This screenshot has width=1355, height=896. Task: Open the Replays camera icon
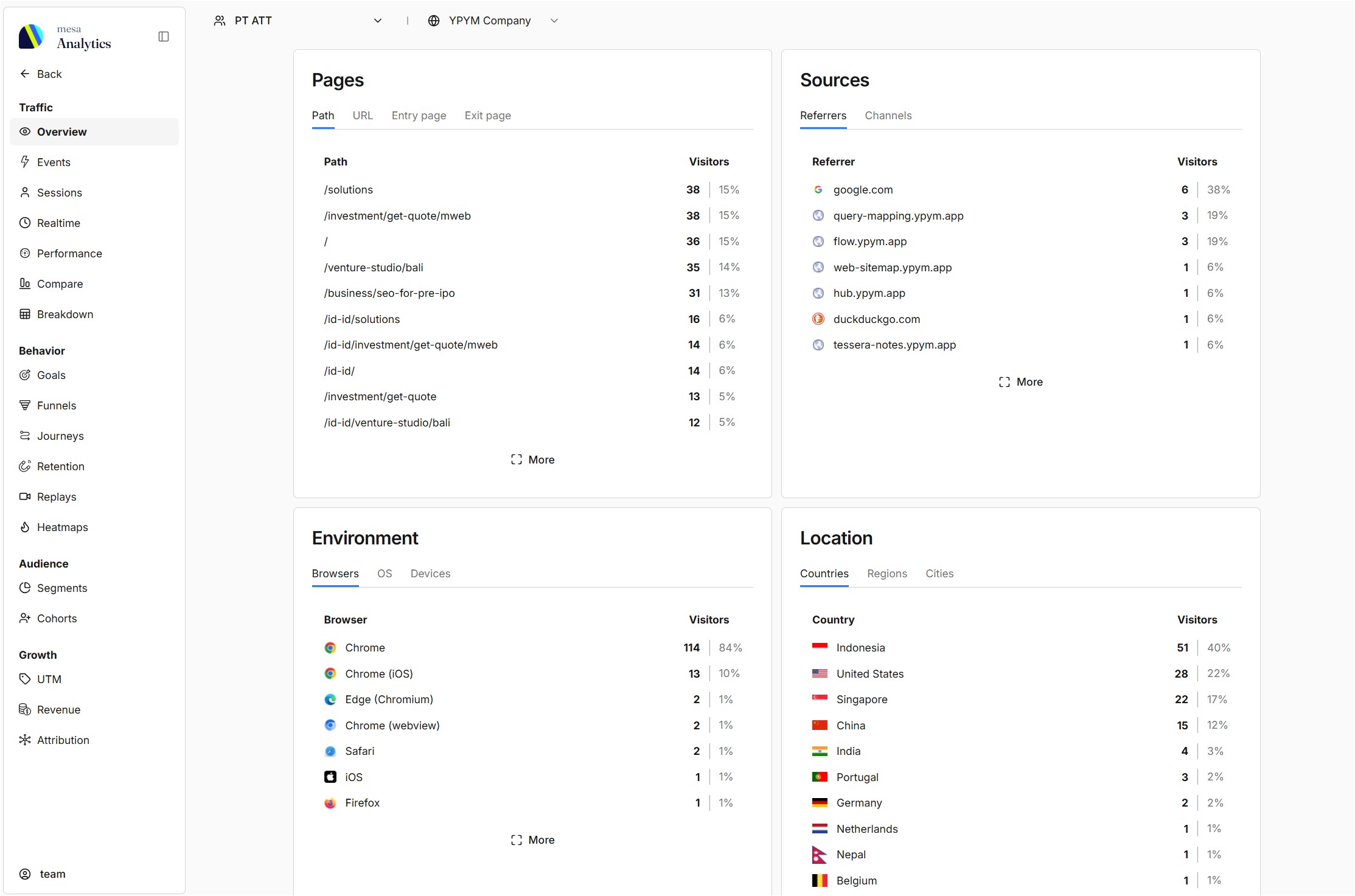(x=25, y=496)
